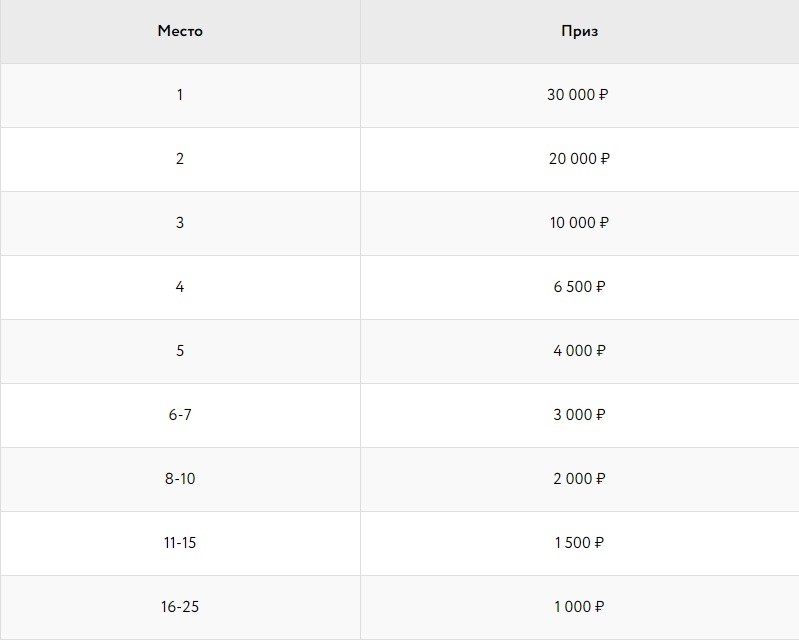Click the place 2 cell

pyautogui.click(x=180, y=159)
